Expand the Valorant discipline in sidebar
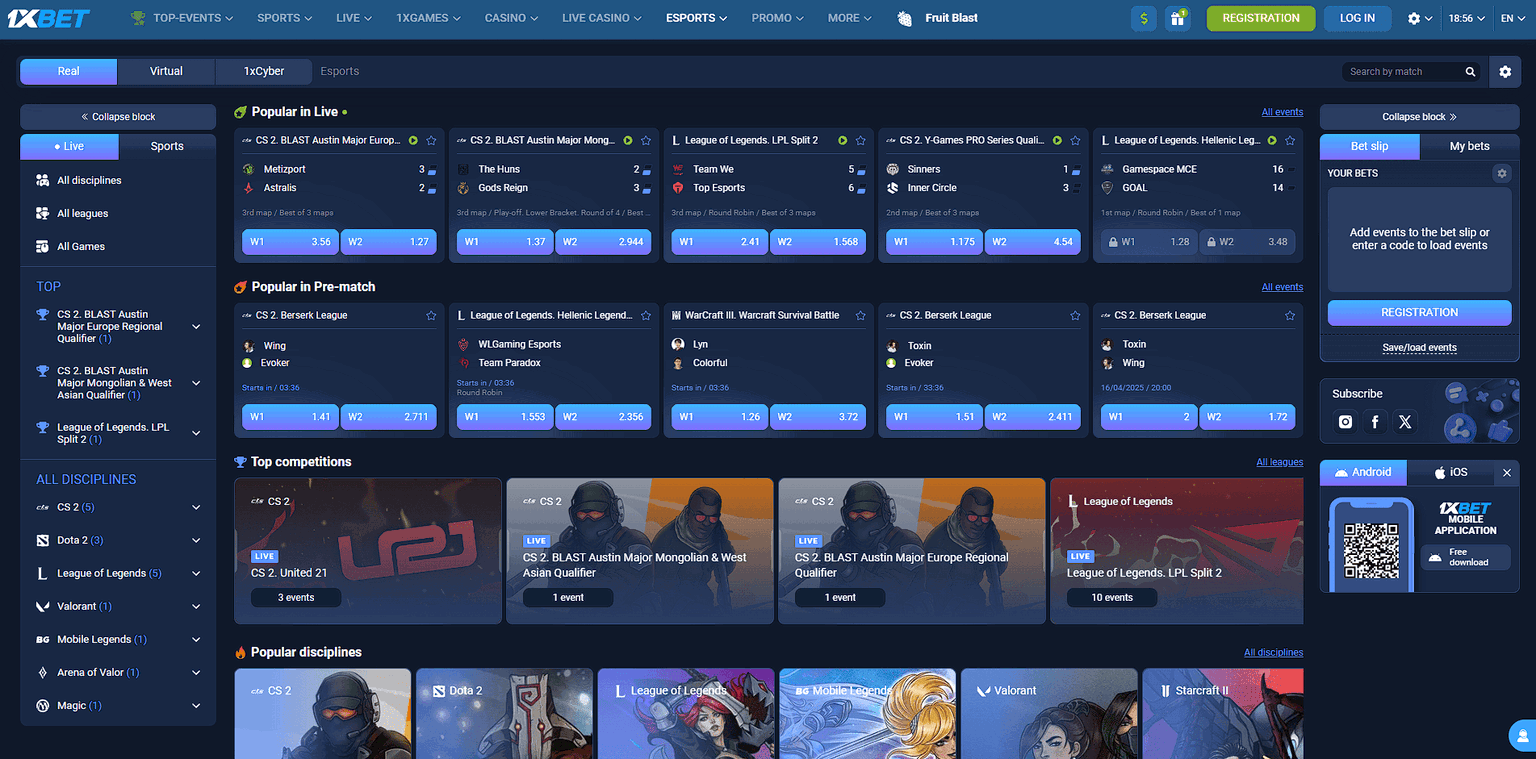 click(196, 606)
